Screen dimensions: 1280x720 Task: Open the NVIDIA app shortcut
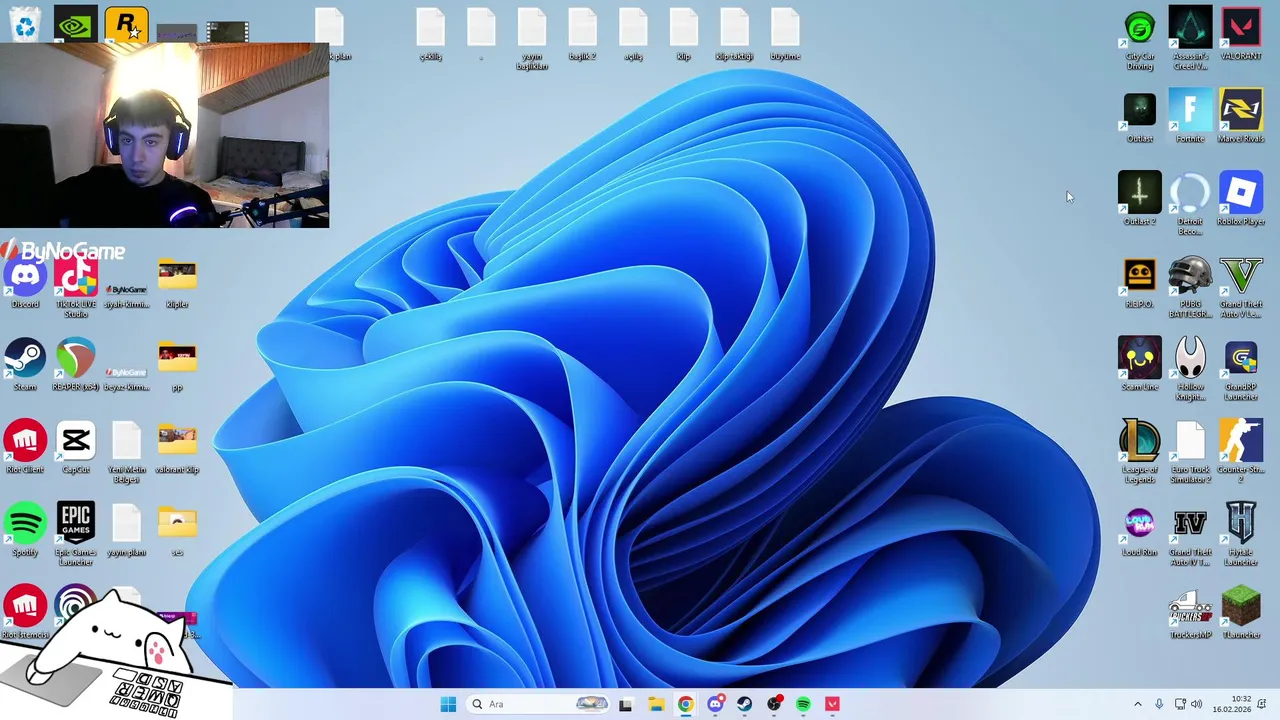76,25
